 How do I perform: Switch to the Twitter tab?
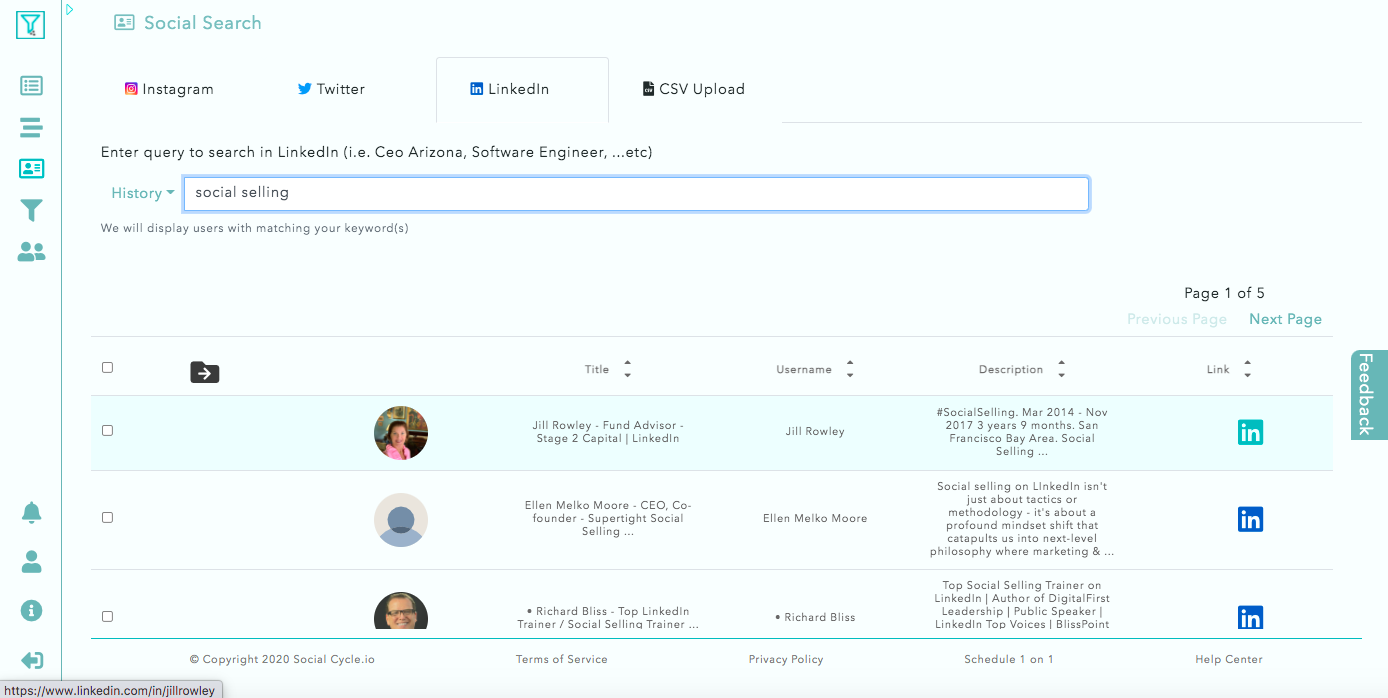pos(331,89)
